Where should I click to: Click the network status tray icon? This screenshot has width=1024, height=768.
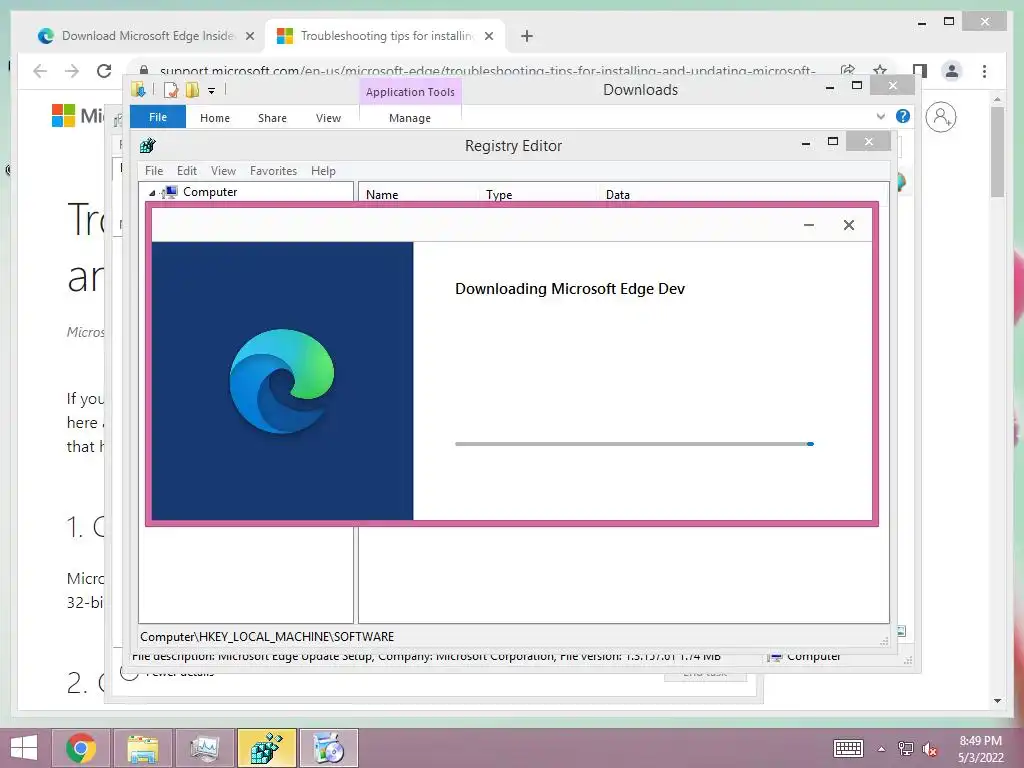click(x=905, y=748)
